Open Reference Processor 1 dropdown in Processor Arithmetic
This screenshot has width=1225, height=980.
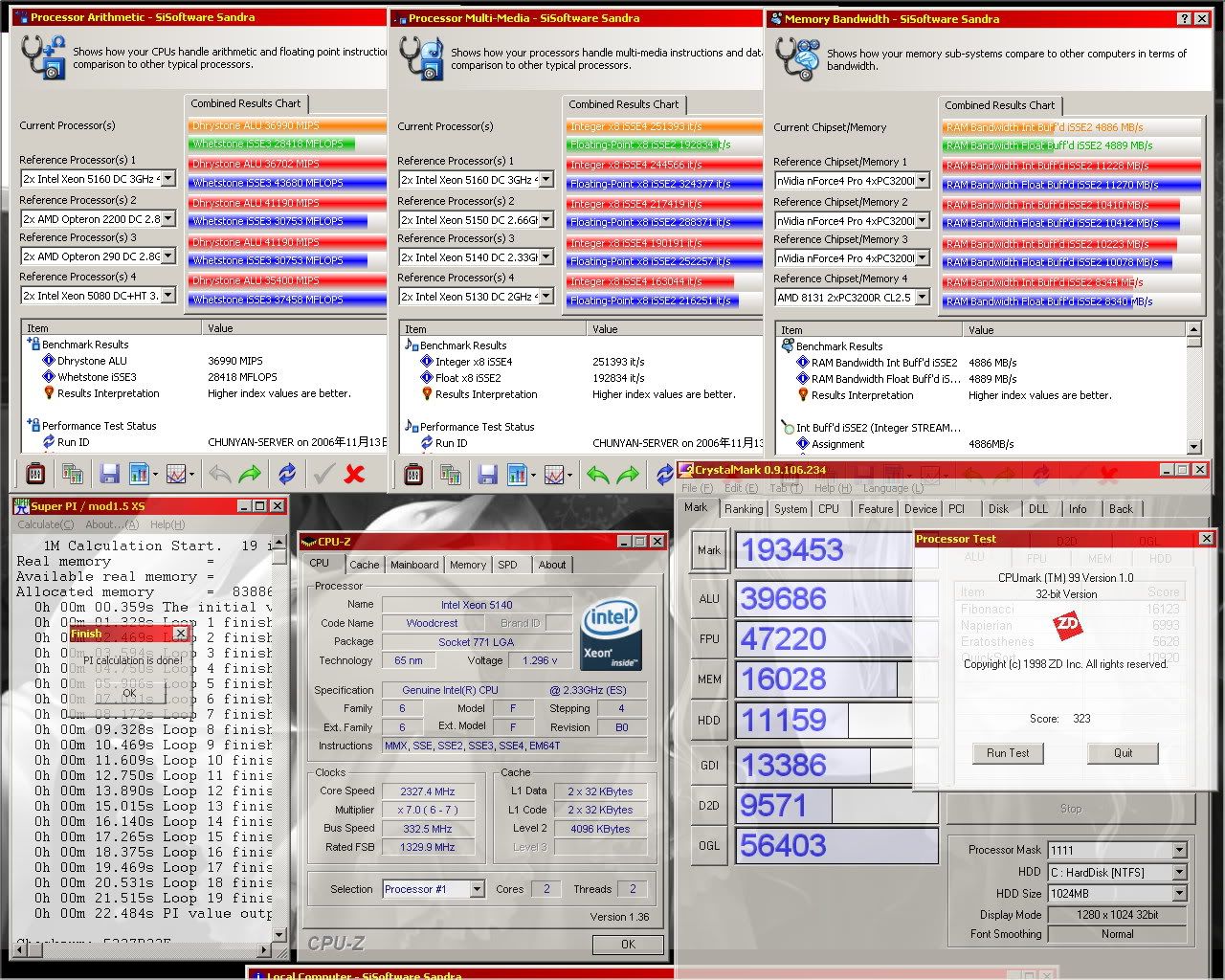click(168, 178)
